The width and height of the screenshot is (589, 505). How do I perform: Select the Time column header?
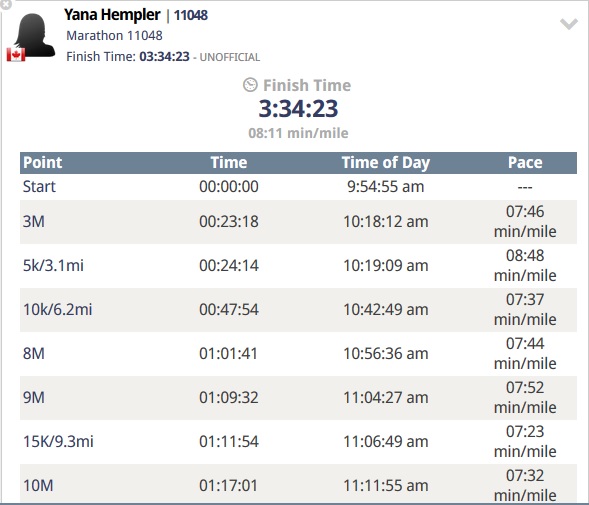click(229, 162)
